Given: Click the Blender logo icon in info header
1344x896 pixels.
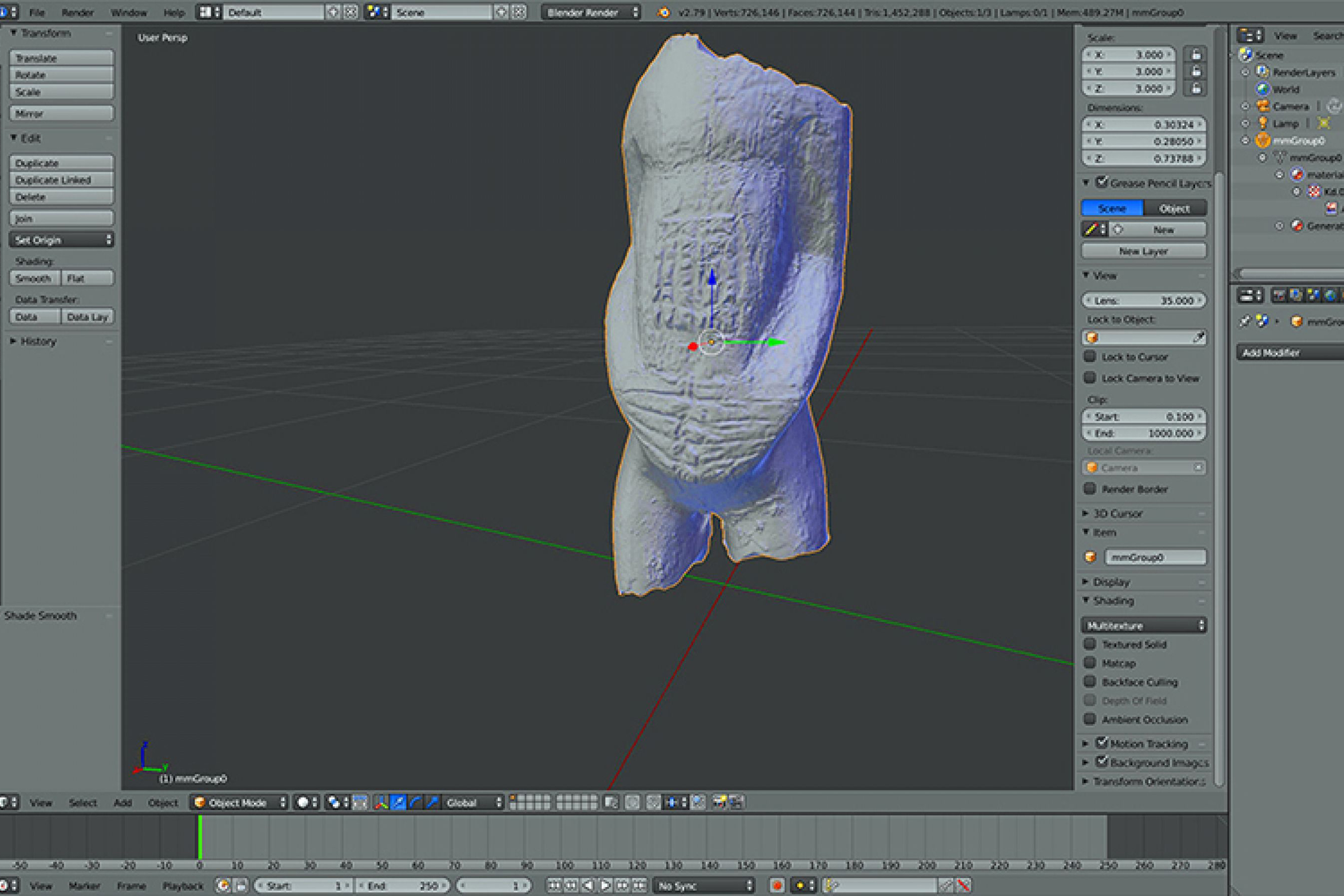Looking at the screenshot, I should (x=664, y=12).
